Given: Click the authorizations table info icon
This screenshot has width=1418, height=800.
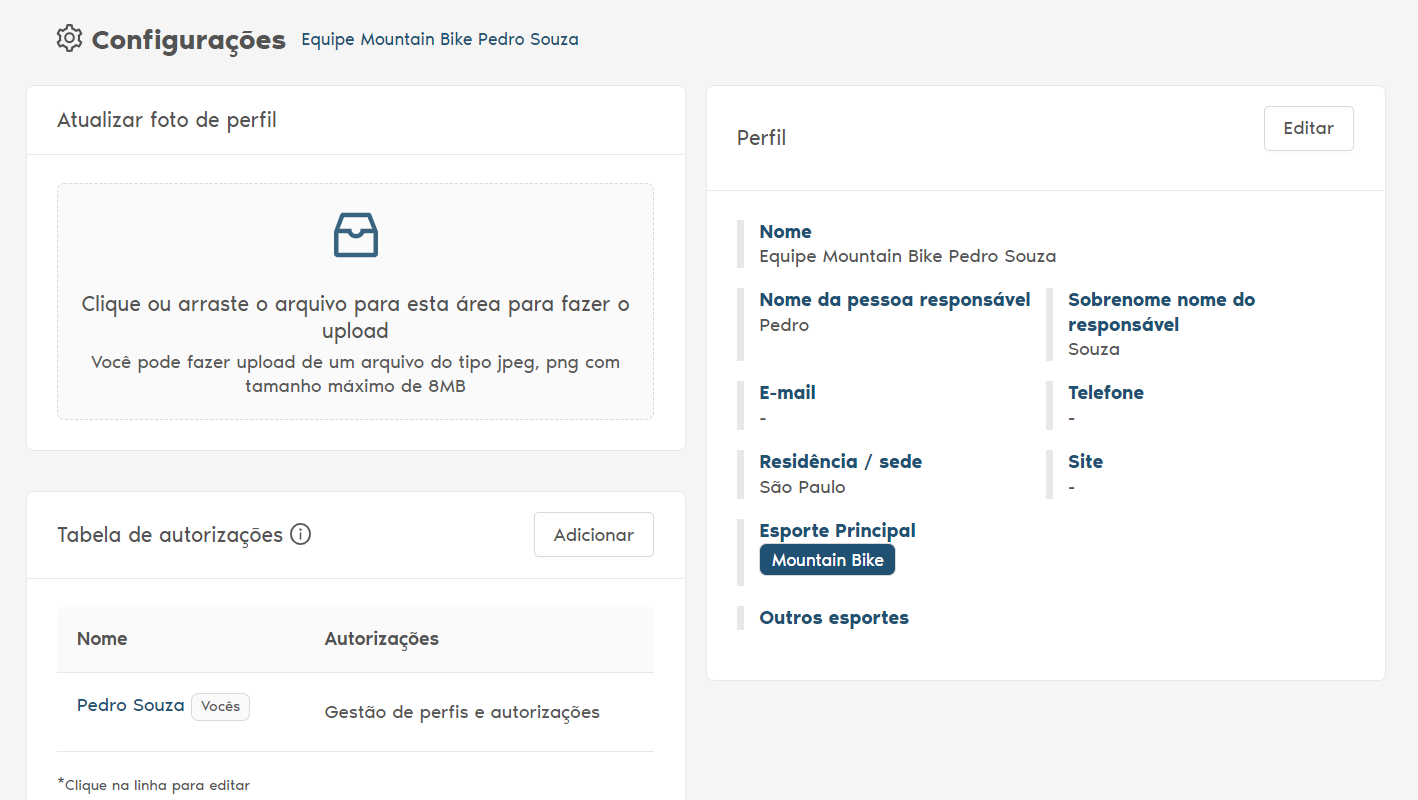Looking at the screenshot, I should click(300, 535).
